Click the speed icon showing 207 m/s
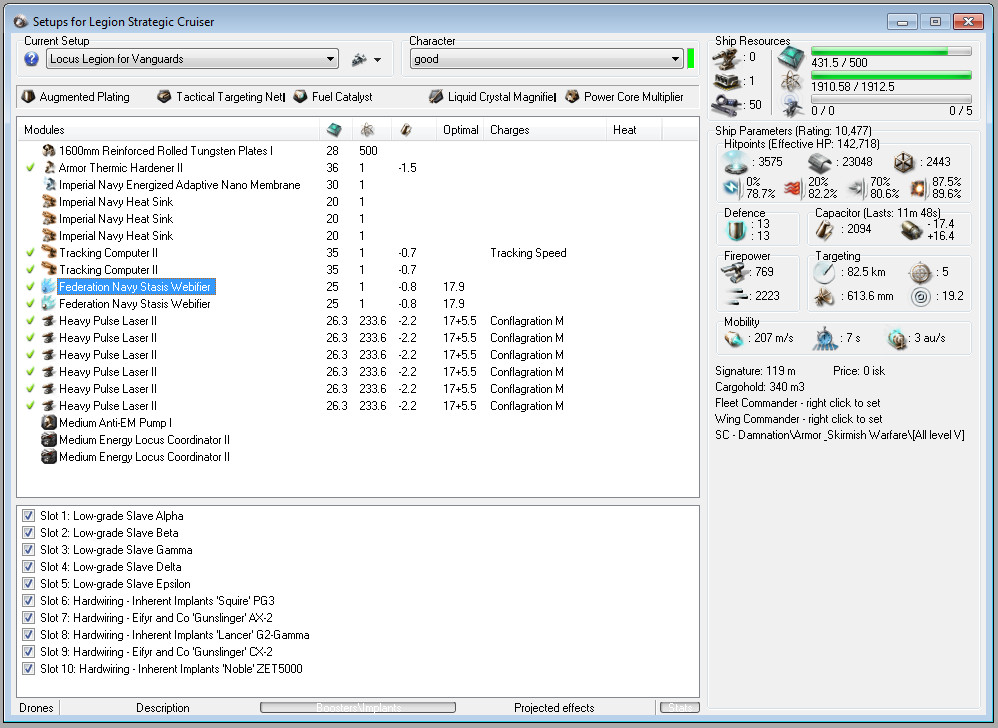 733,339
